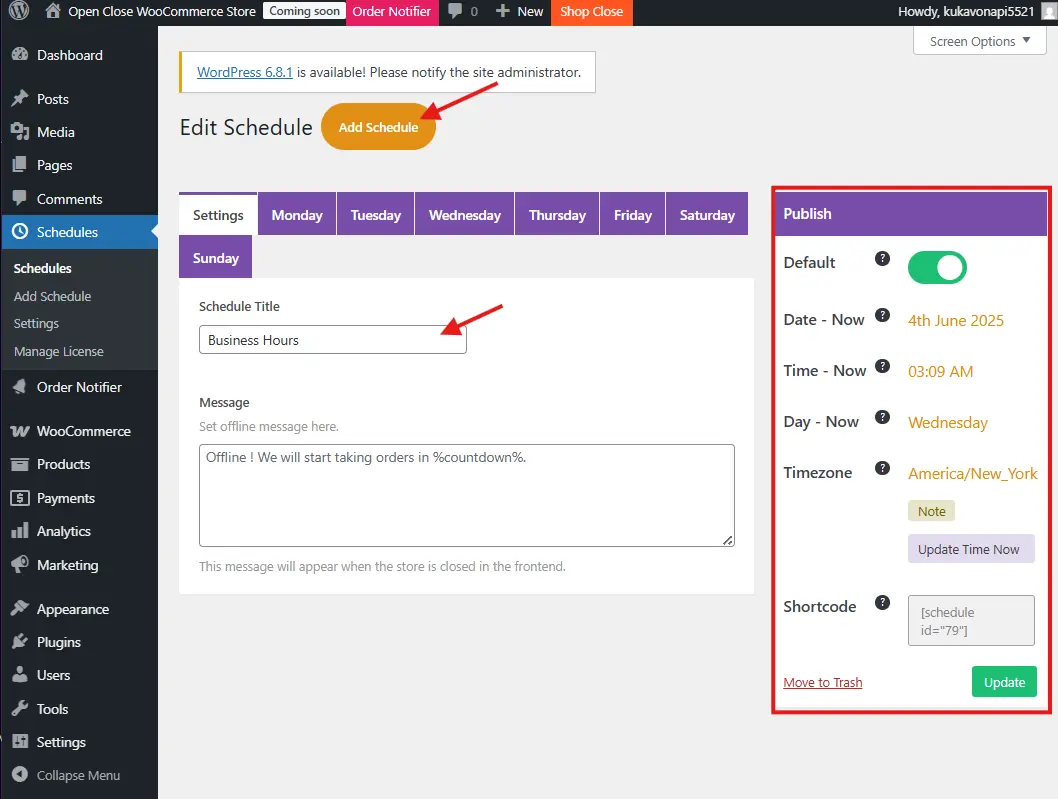Click help icon next to Shortcode

click(883, 603)
